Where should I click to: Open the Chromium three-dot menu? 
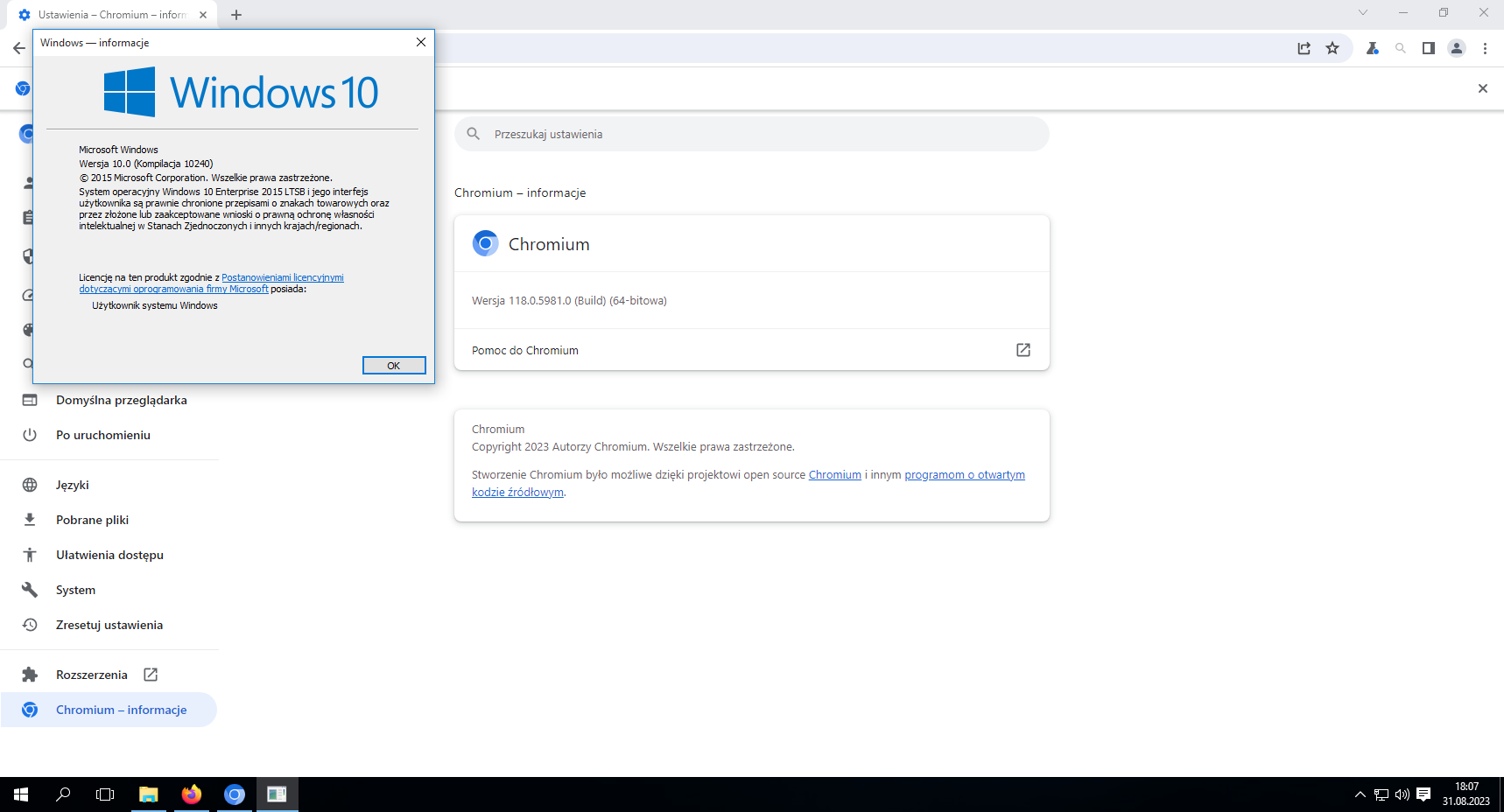pyautogui.click(x=1485, y=48)
